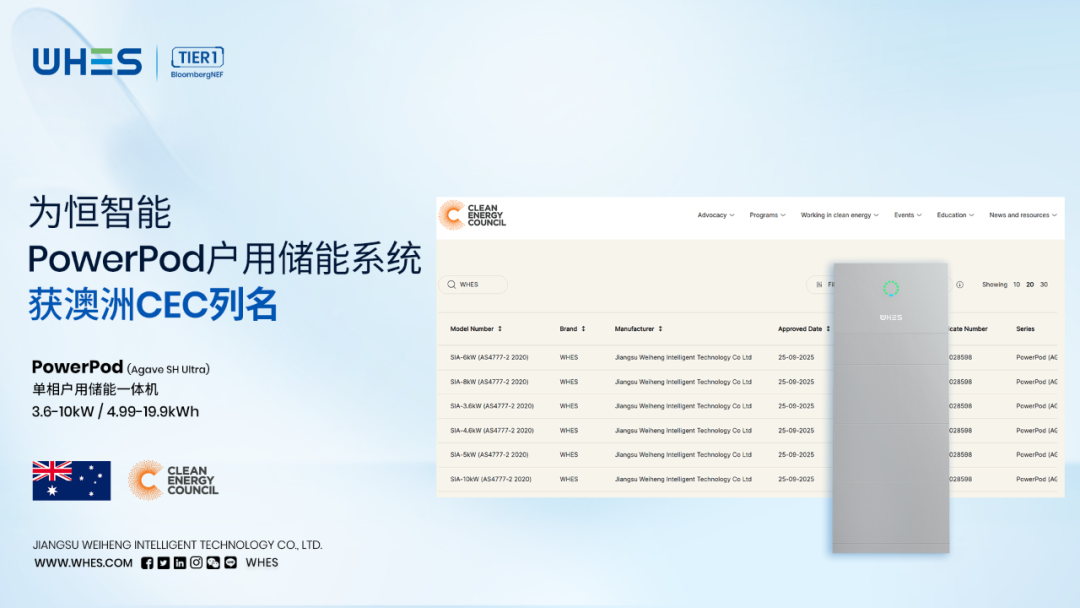This screenshot has width=1080, height=608.
Task: Click the WeChat icon
Action: [213, 563]
